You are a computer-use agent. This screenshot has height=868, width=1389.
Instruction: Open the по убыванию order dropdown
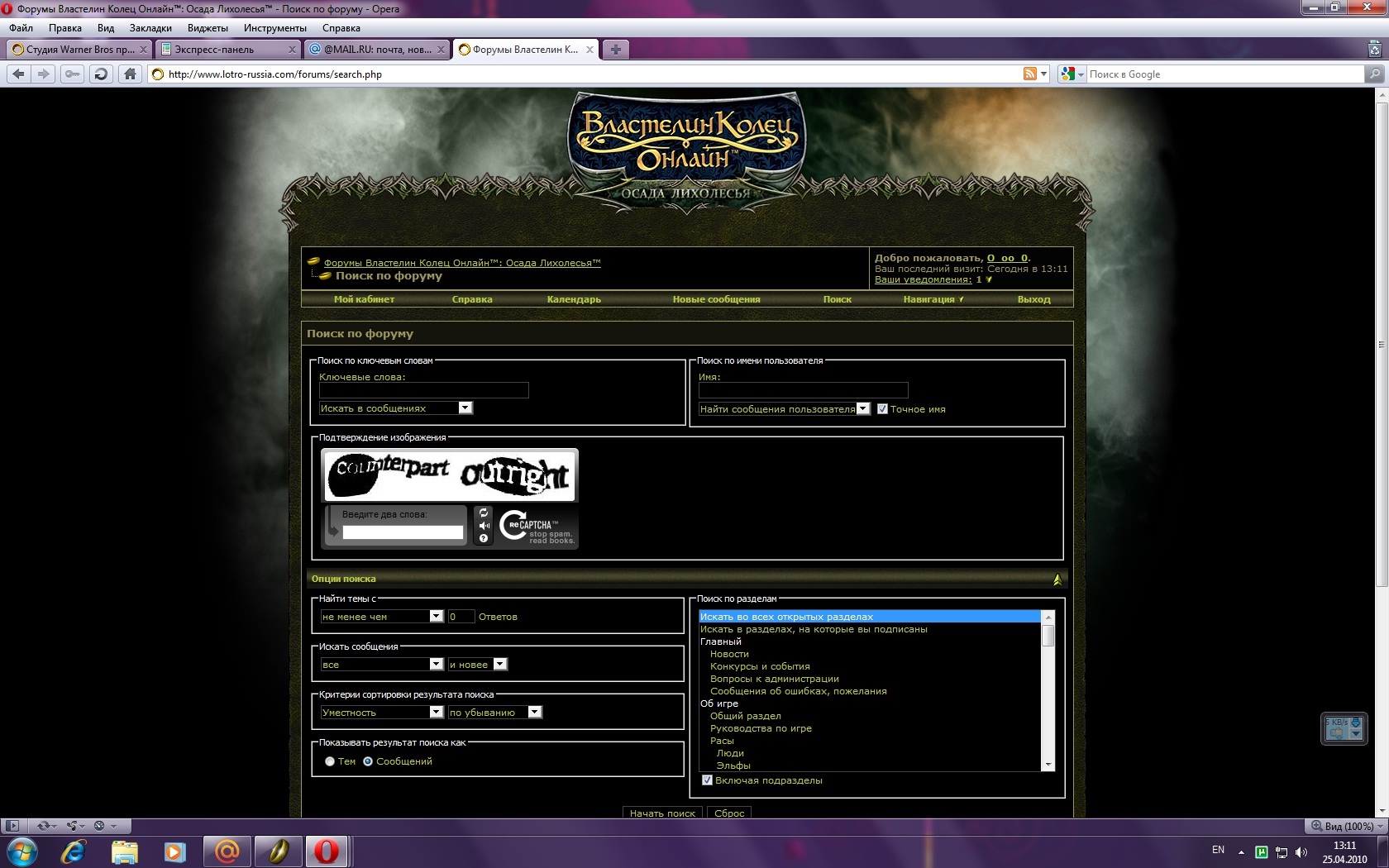pyautogui.click(x=494, y=712)
